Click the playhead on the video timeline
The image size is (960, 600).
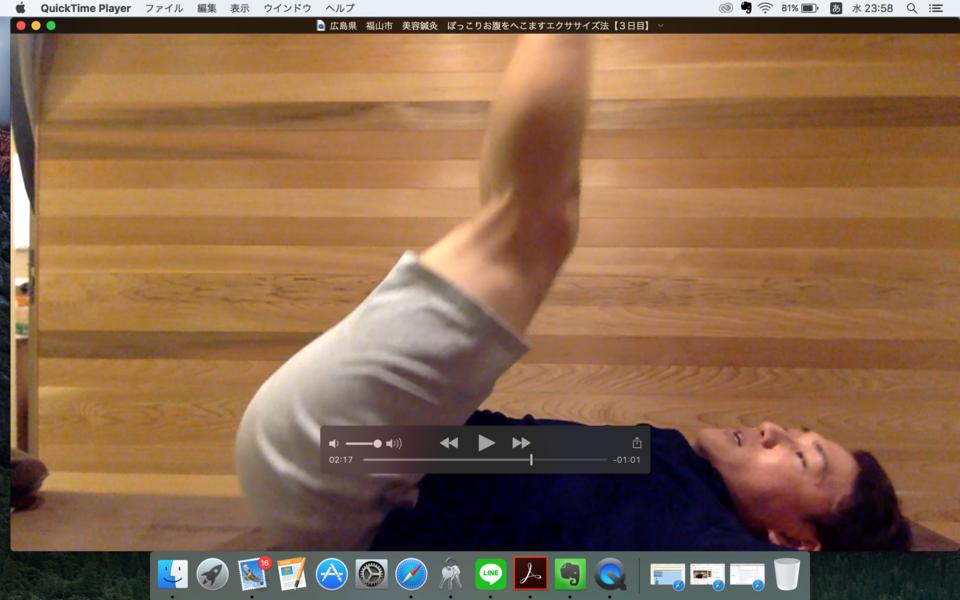(x=531, y=459)
